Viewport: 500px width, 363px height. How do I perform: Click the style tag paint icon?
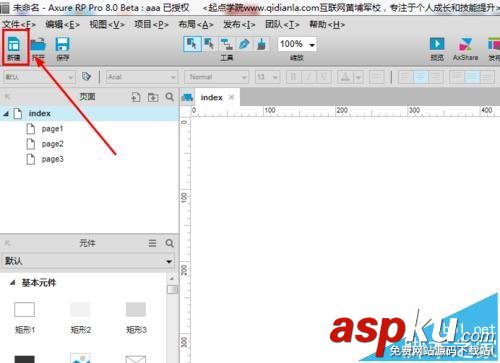86,77
